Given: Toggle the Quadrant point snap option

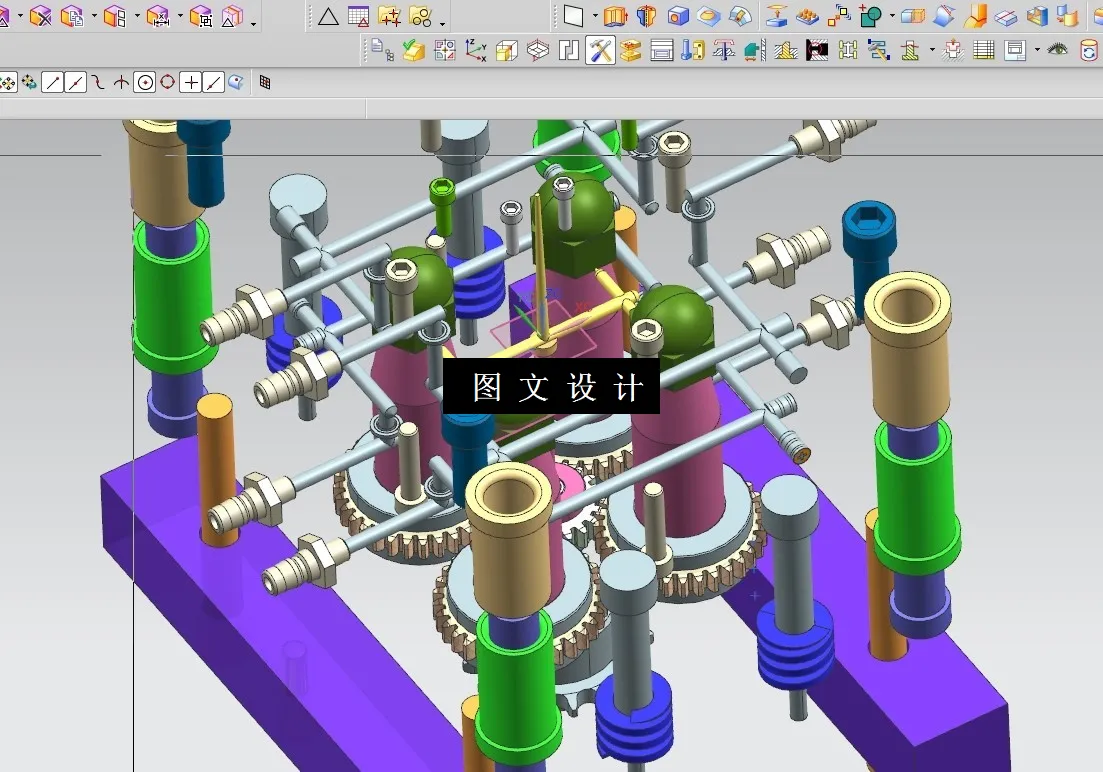Looking at the screenshot, I should [168, 82].
